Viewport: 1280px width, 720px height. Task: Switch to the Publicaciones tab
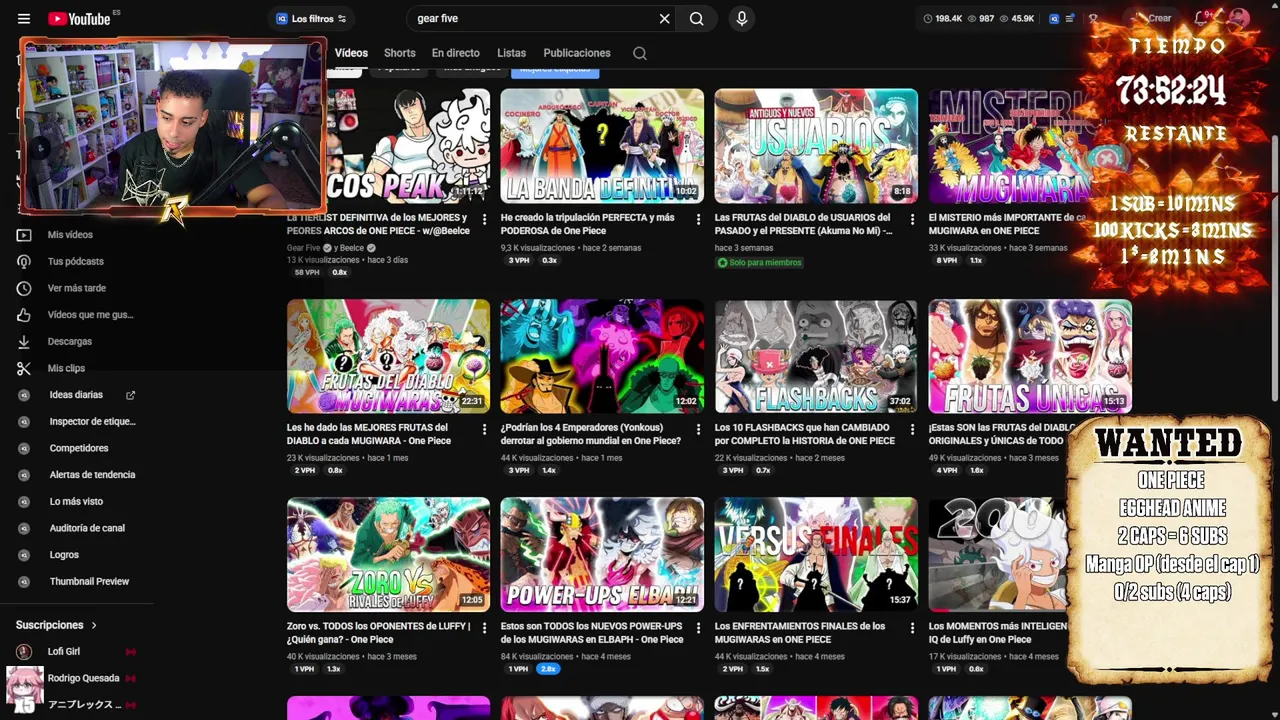(x=576, y=53)
